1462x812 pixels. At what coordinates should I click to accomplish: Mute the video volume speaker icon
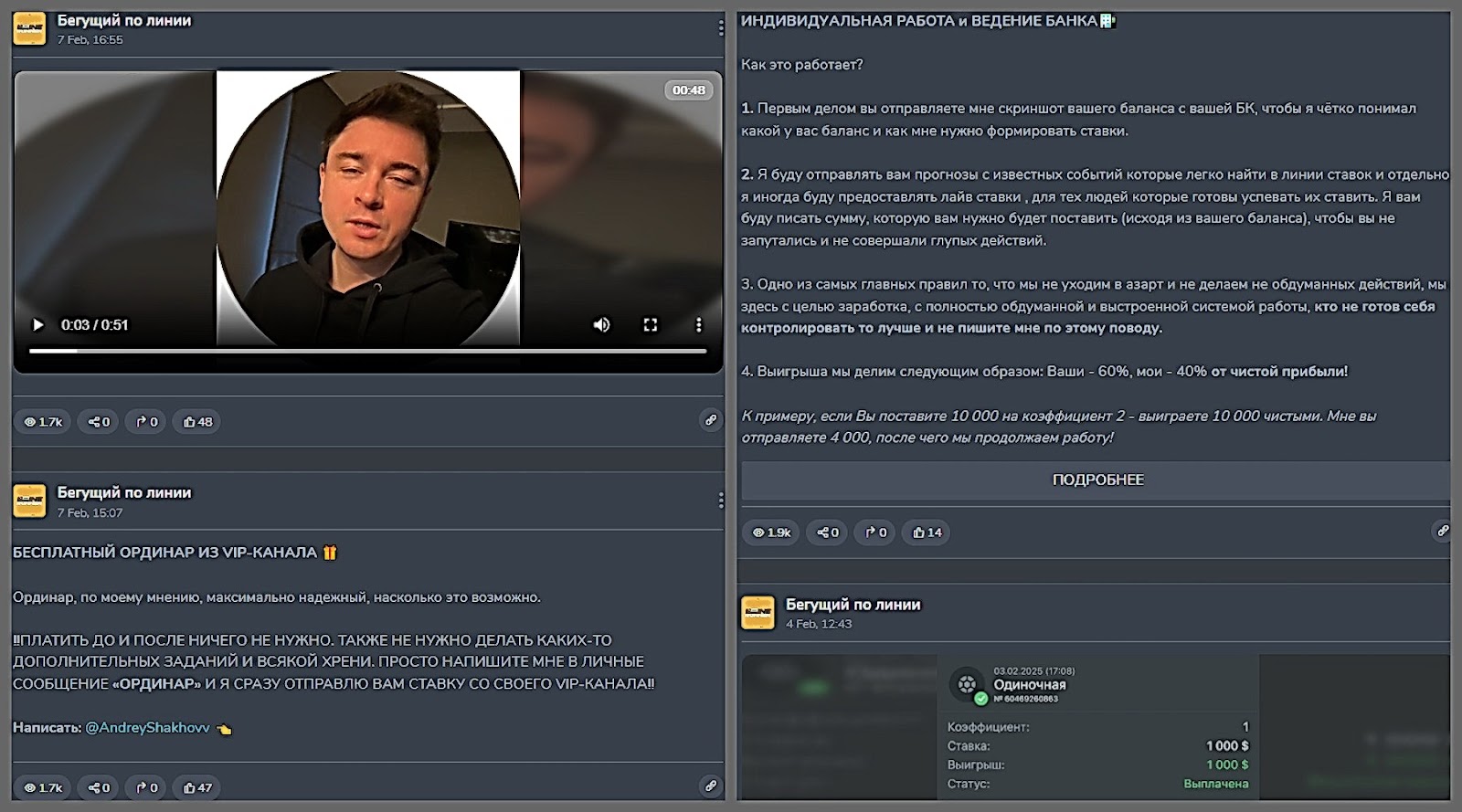coord(601,325)
